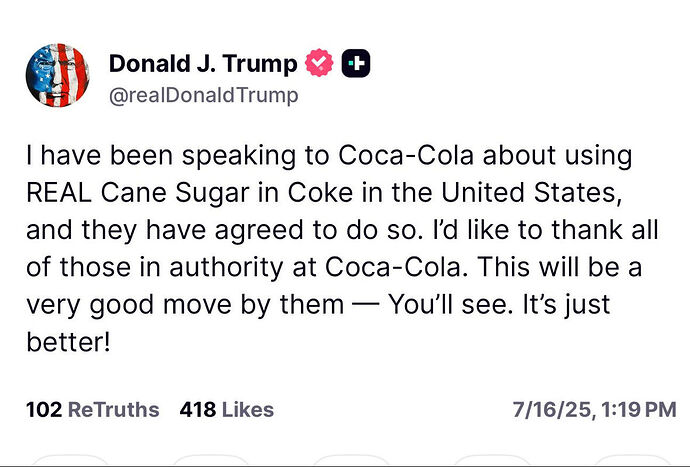Click the red verified checkmark badge
This screenshot has height=467, width=690.
(319, 63)
